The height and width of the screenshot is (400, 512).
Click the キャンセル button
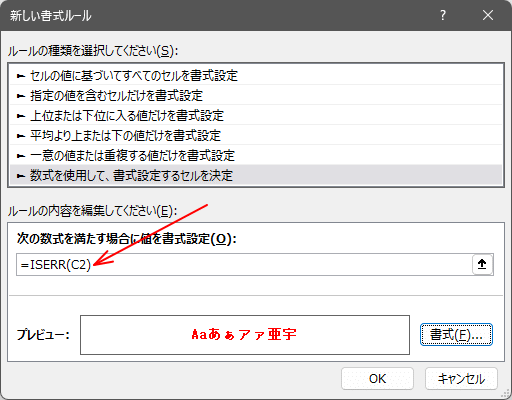461,379
